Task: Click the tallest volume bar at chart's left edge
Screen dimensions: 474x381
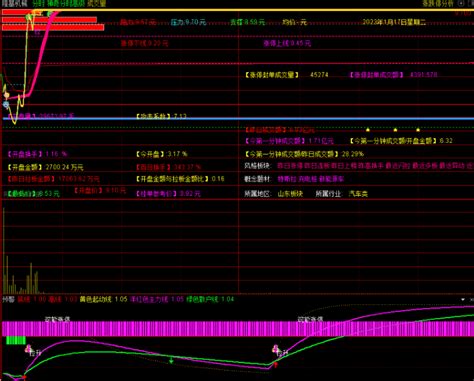Action: [4, 251]
